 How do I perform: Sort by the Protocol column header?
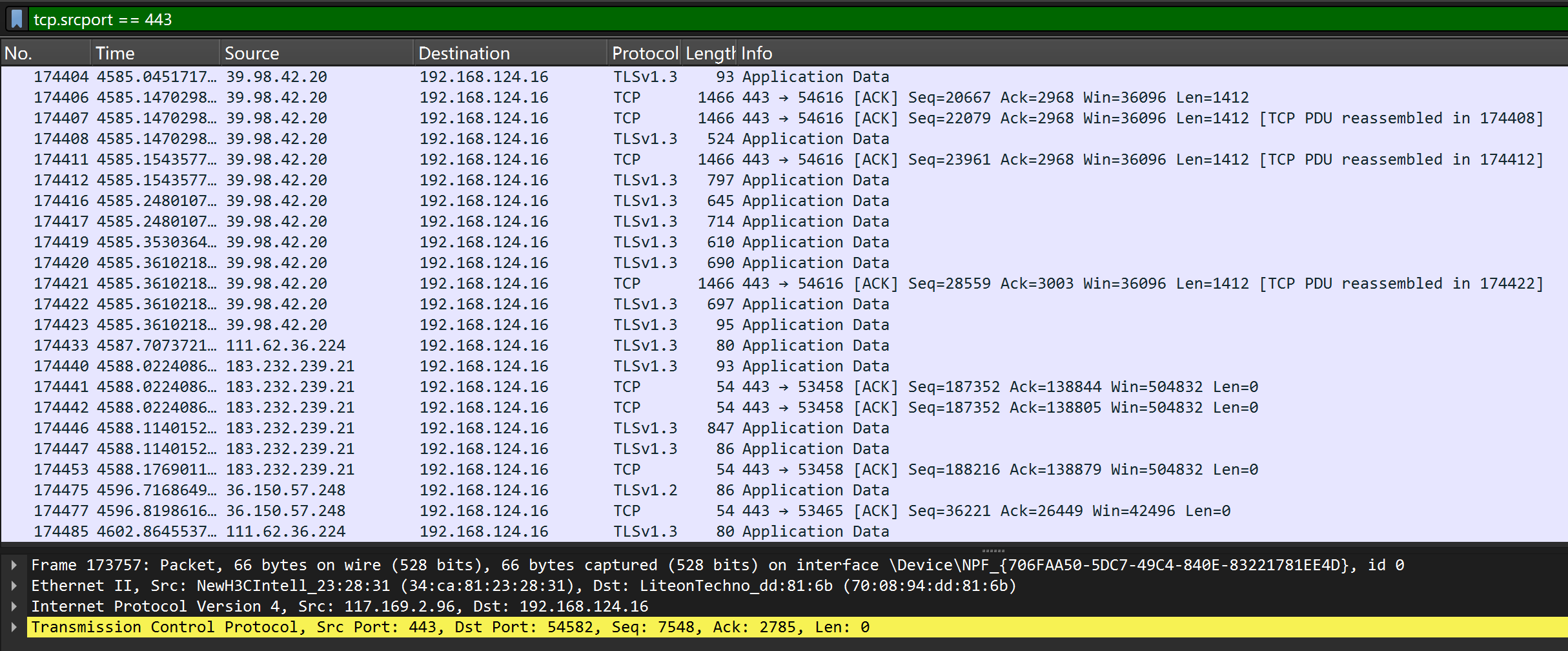coord(644,53)
